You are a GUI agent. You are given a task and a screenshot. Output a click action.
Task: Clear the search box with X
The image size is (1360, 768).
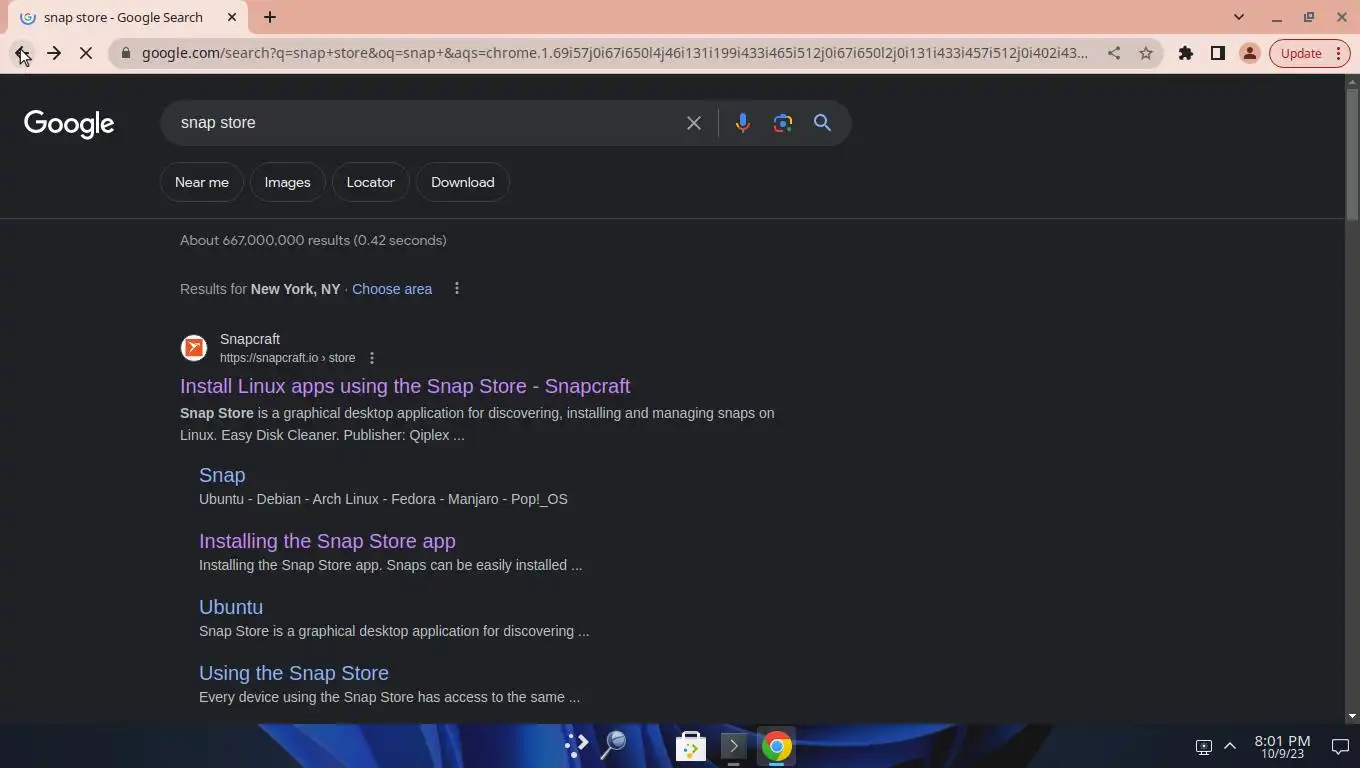(x=693, y=123)
